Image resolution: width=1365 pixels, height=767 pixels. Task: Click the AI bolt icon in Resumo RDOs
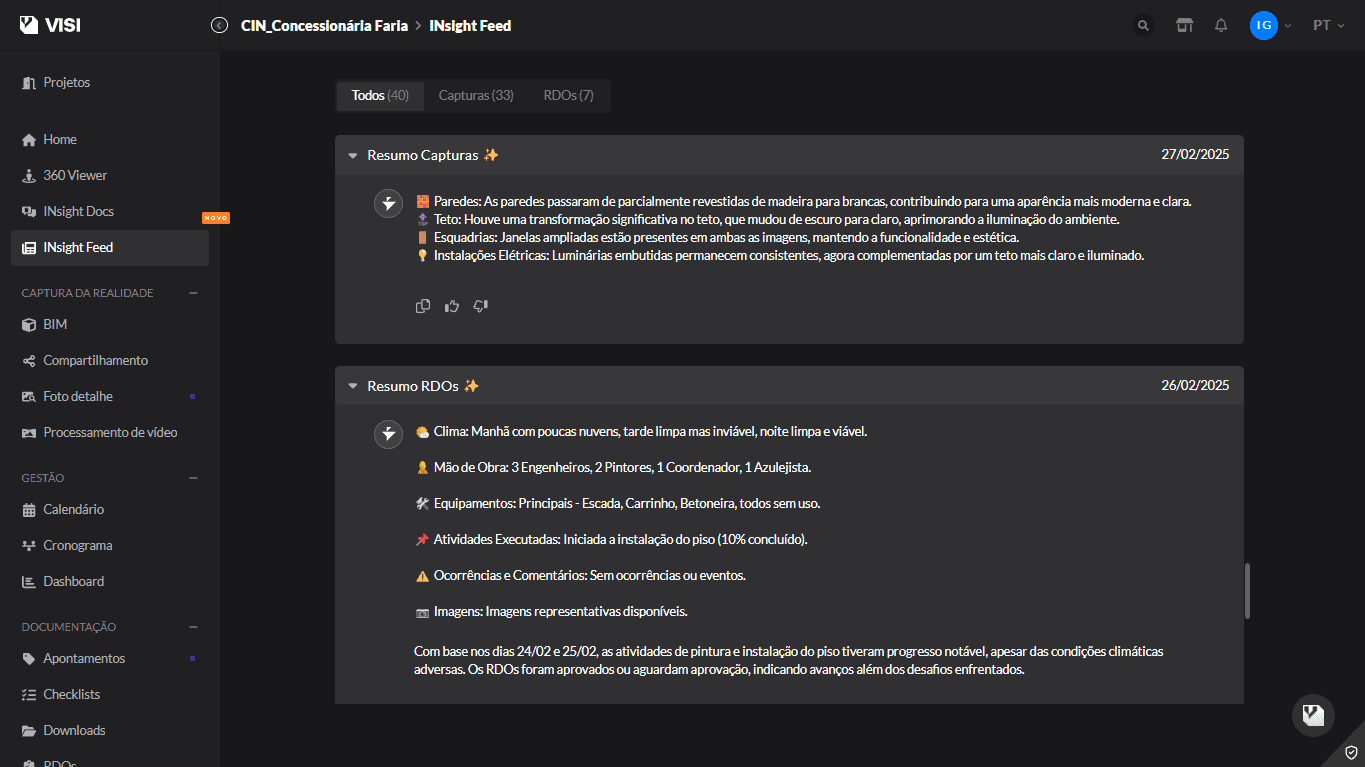[388, 434]
